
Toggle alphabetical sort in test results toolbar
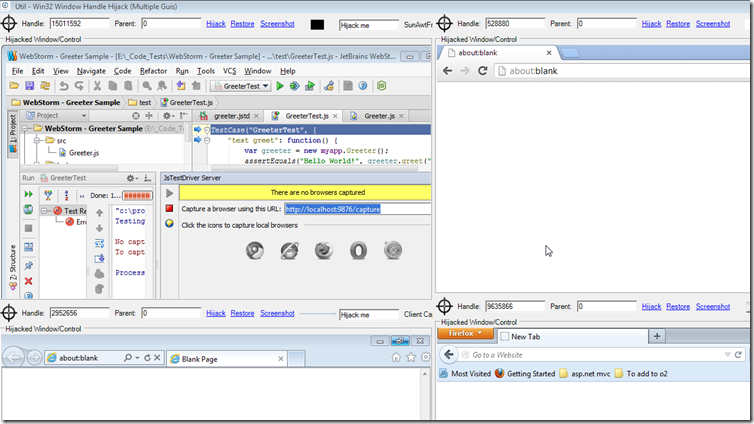tap(66, 195)
